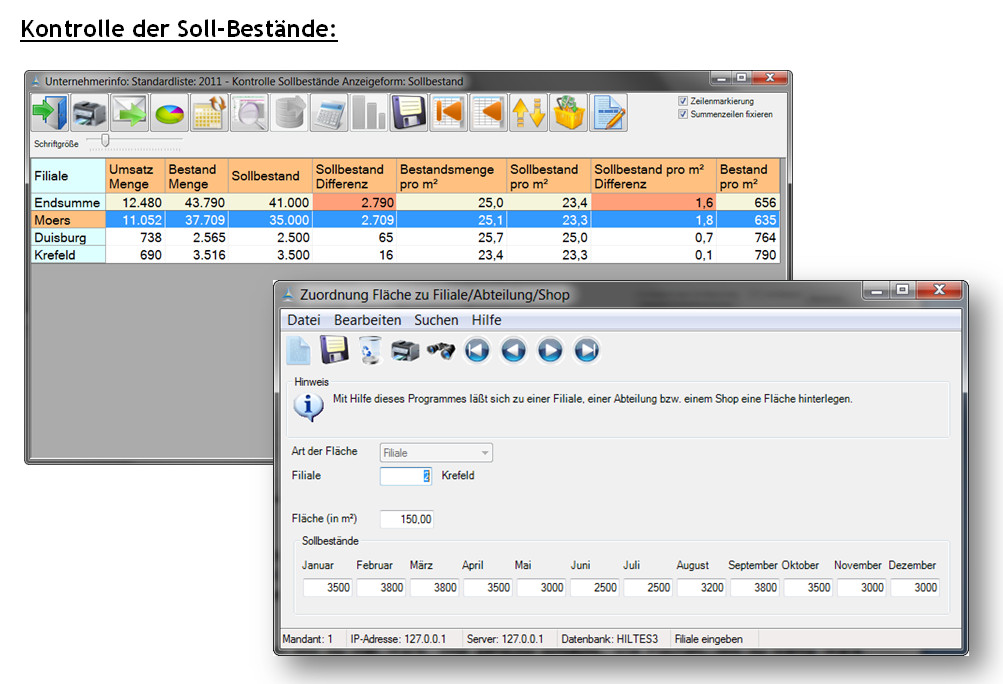The width and height of the screenshot is (1003, 684).
Task: Adjust the Schriftgröße slider
Action: tap(105, 141)
